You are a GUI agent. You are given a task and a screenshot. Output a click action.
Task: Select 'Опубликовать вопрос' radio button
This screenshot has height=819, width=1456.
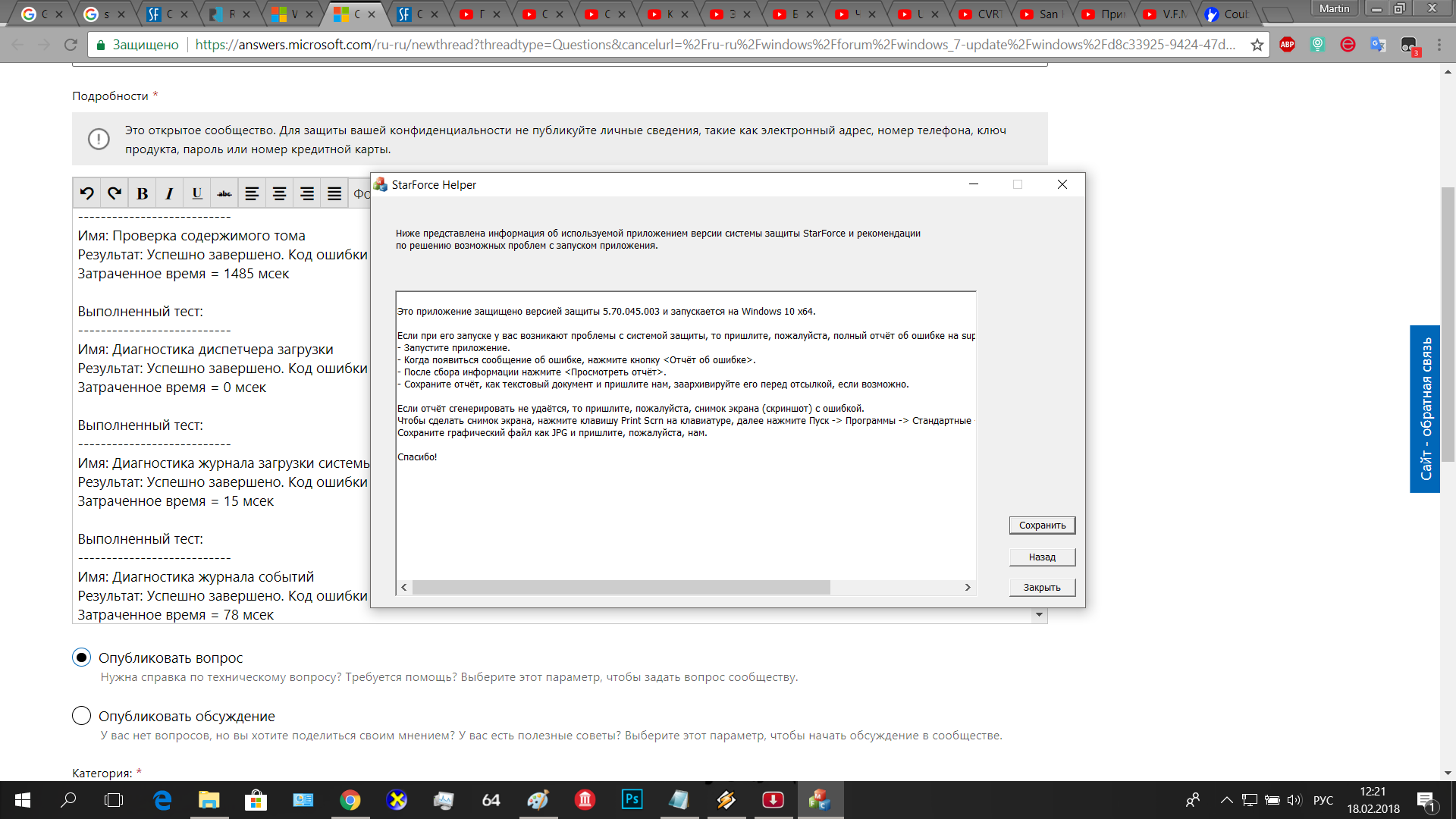[82, 657]
